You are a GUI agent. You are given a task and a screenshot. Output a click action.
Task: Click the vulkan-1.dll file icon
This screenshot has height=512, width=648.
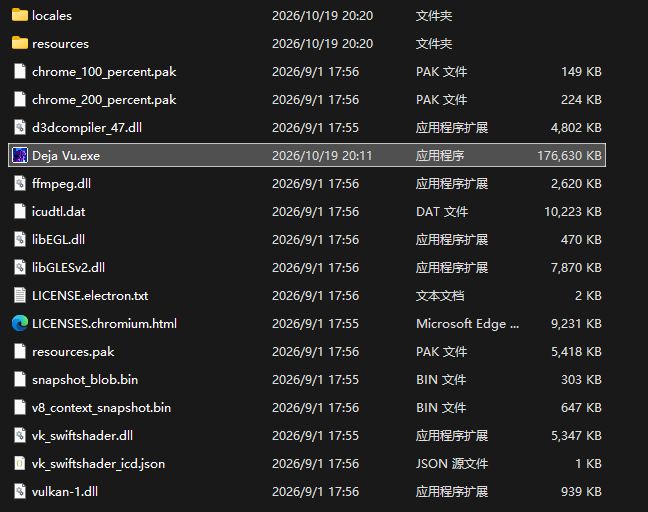[19, 491]
